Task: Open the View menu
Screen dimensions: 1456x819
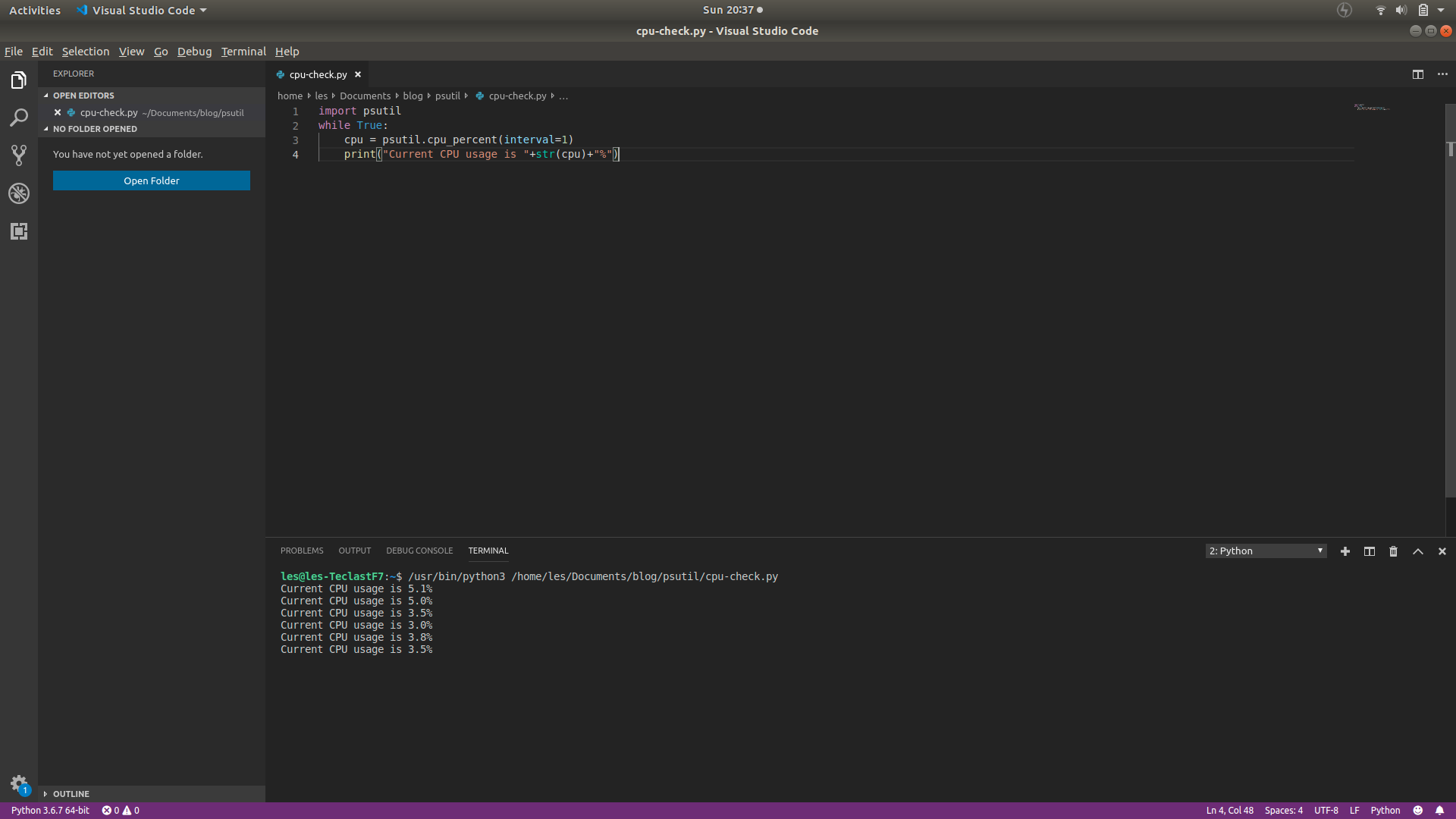Action: [131, 52]
